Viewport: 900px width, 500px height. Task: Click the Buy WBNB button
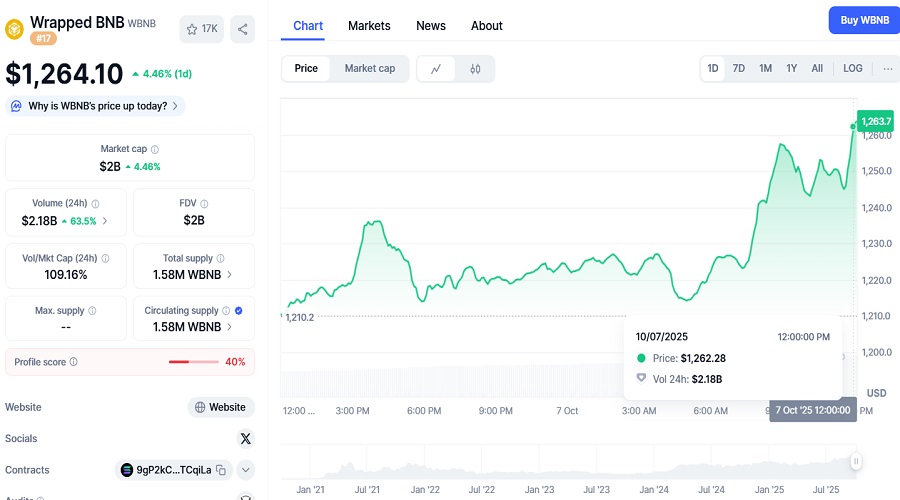coord(863,20)
